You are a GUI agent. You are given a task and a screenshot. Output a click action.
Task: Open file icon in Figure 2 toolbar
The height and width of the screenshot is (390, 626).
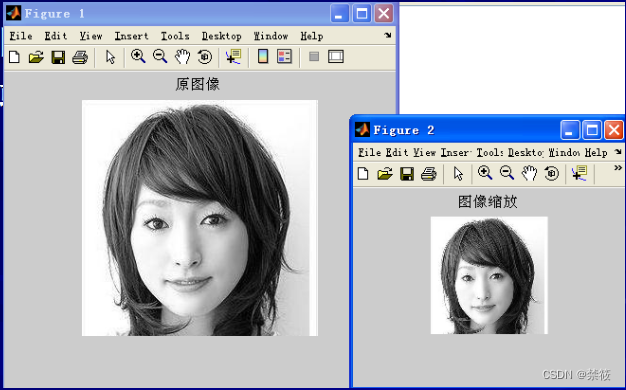click(x=385, y=174)
